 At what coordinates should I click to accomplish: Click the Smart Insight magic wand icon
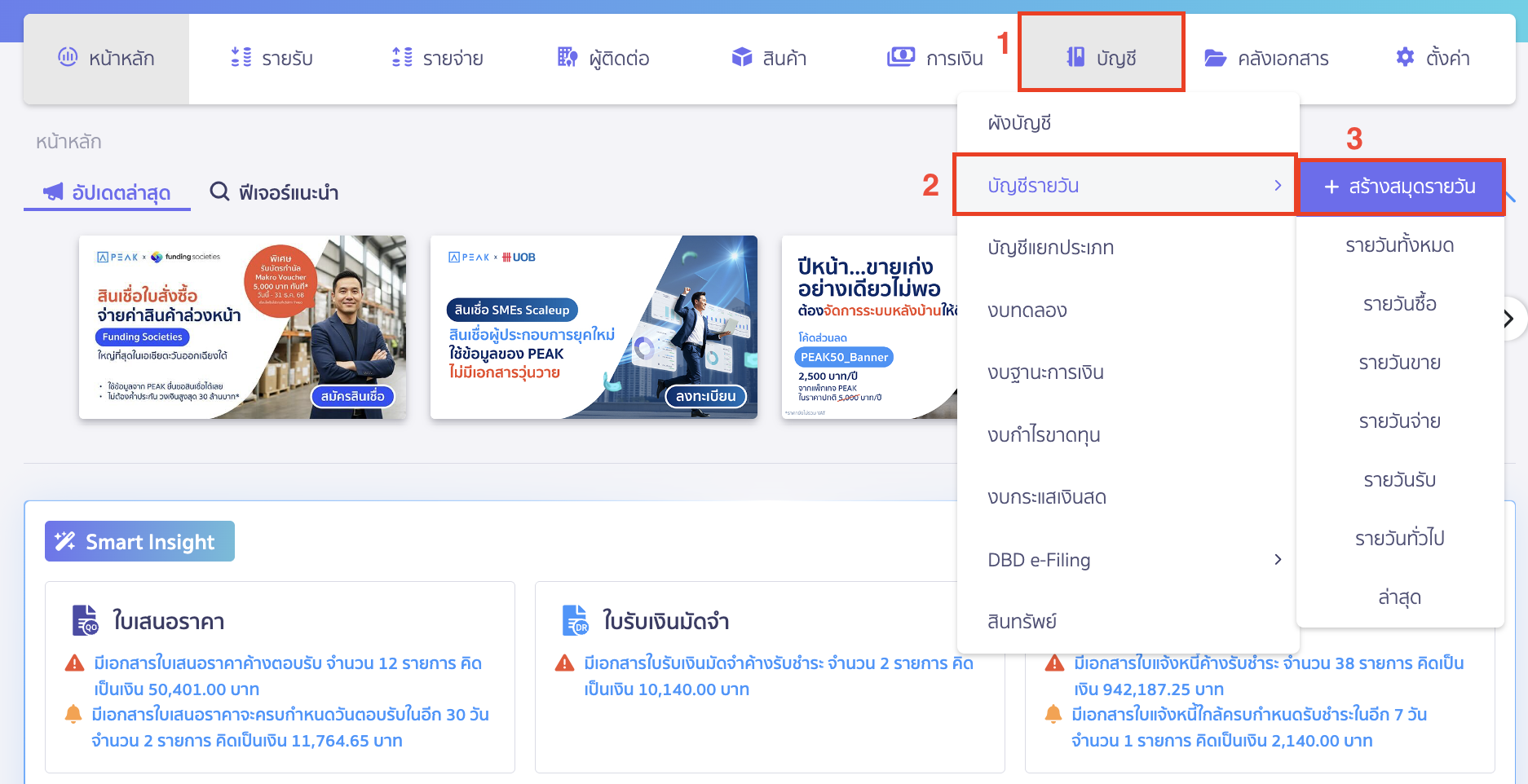tap(64, 540)
